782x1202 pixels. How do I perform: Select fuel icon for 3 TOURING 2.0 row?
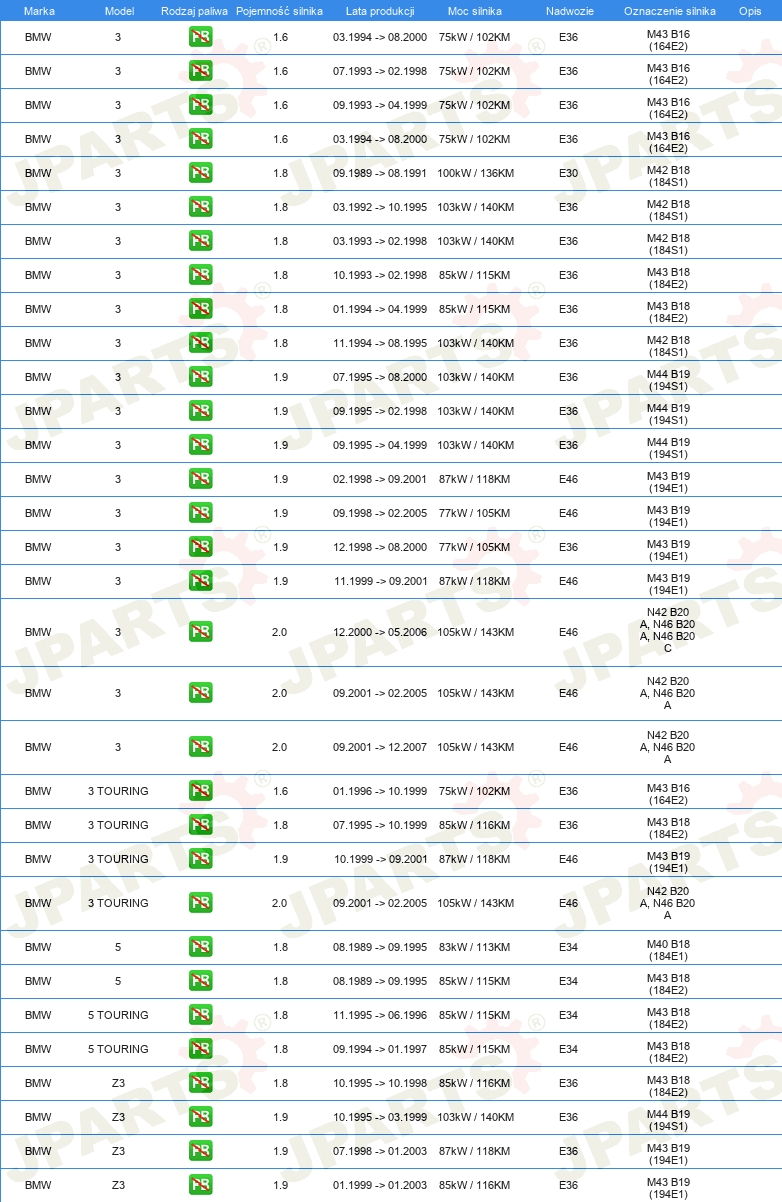[200, 904]
